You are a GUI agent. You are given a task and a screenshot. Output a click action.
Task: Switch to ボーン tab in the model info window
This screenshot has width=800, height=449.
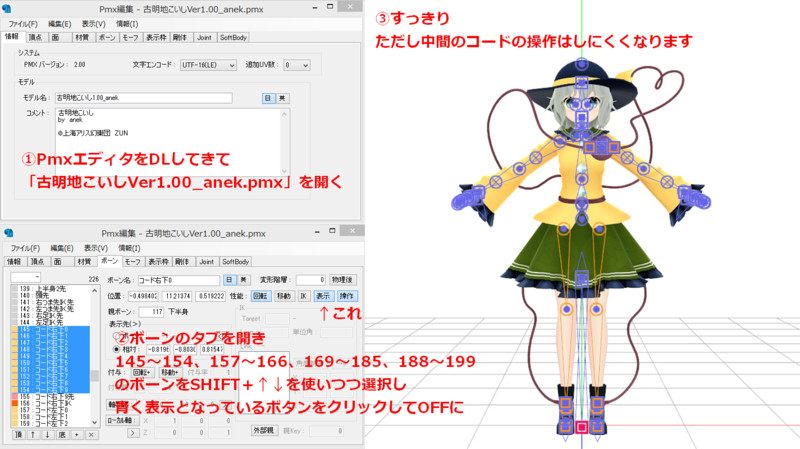click(x=107, y=37)
